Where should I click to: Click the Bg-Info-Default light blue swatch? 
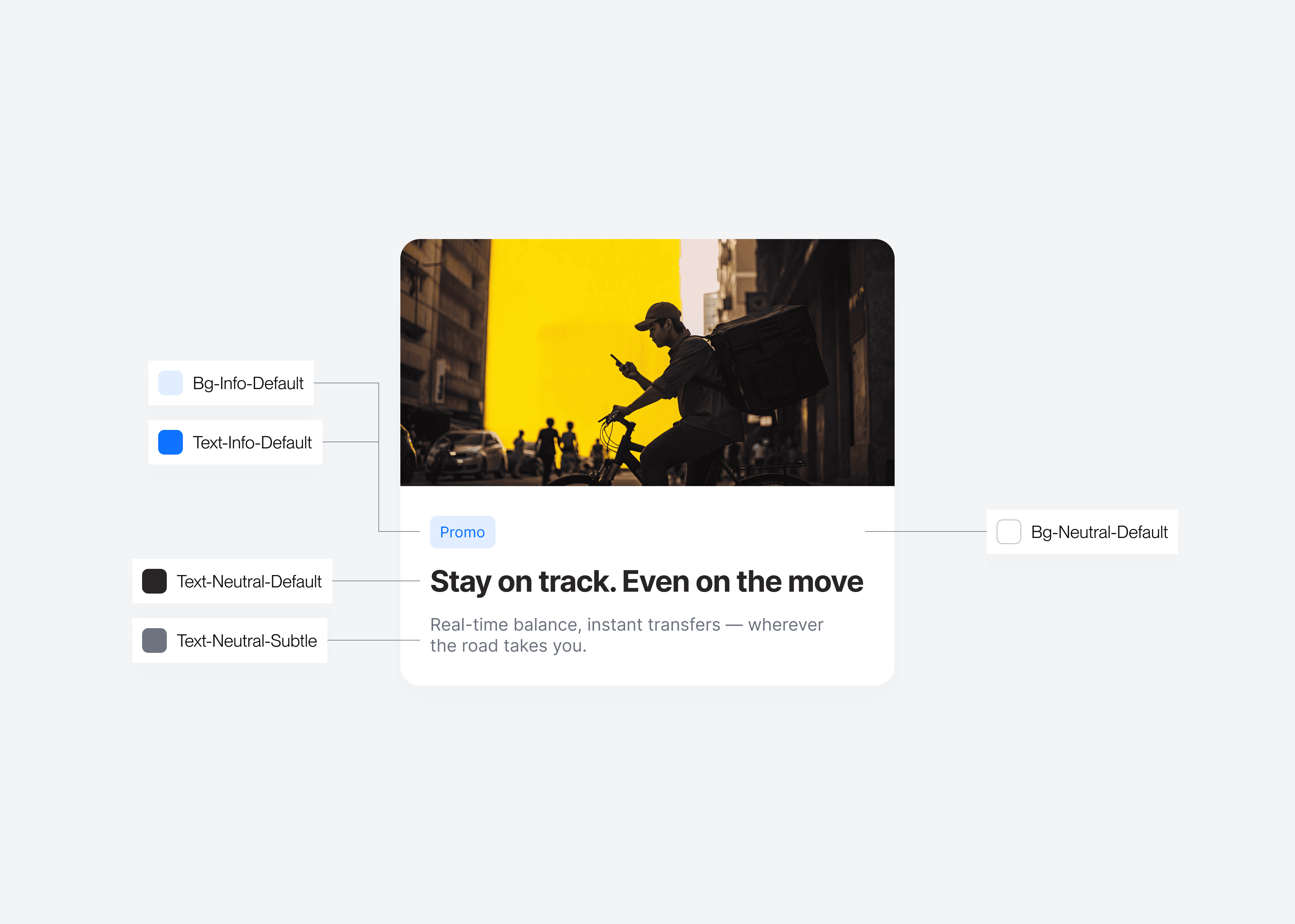pos(170,383)
